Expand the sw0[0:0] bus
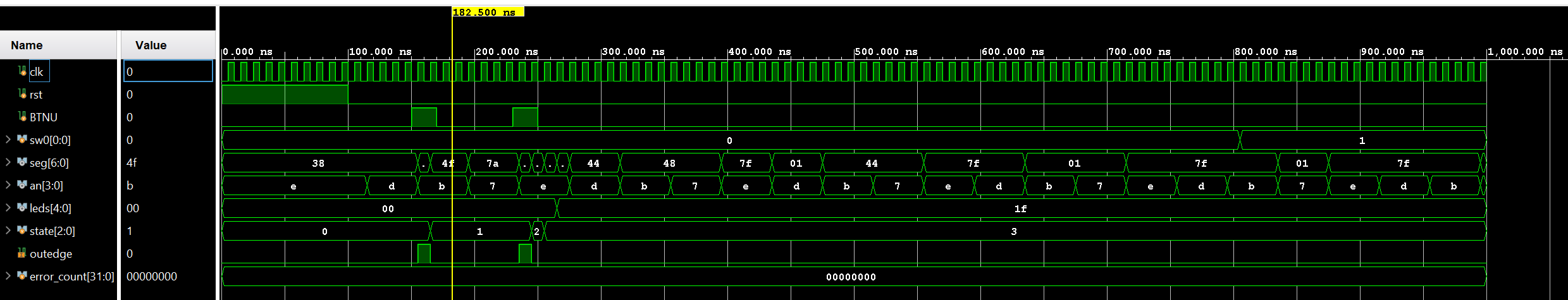 (x=8, y=140)
